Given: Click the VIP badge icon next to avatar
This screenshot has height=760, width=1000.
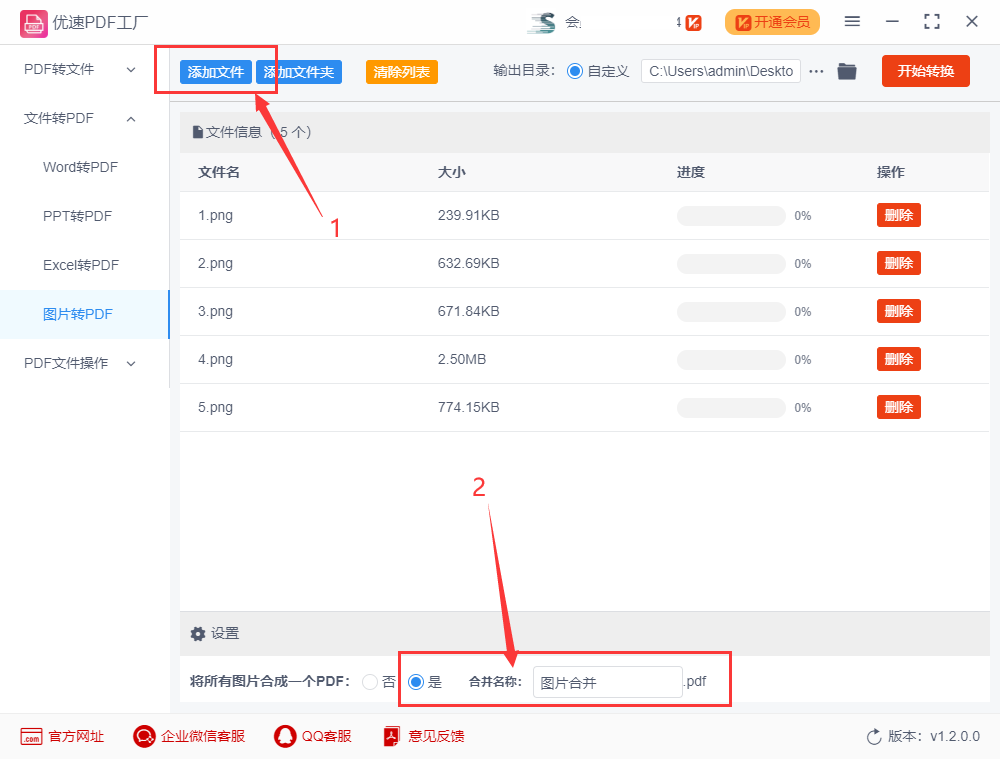Looking at the screenshot, I should point(693,23).
